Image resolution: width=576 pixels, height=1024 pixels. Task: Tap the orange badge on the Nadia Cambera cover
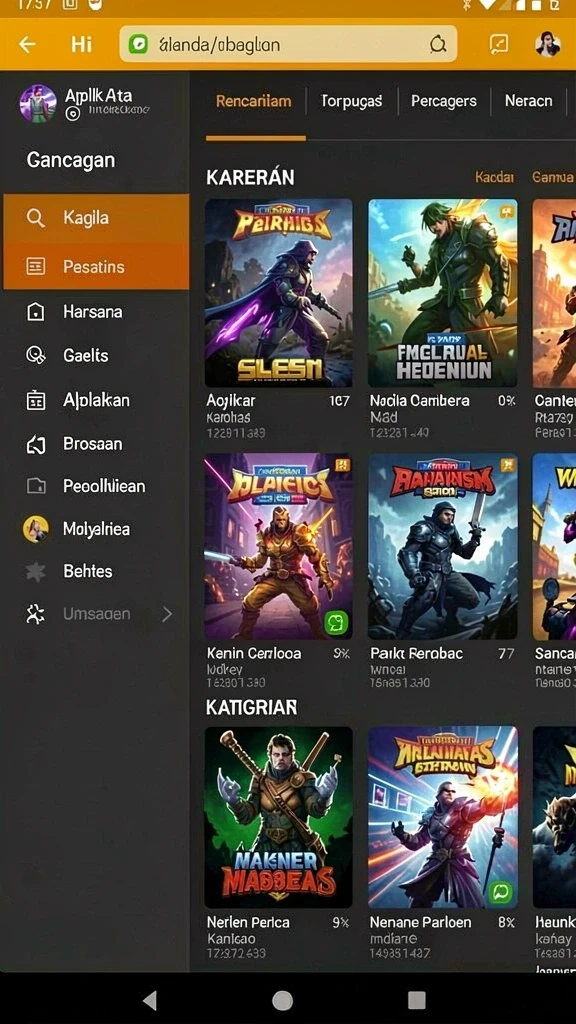506,212
